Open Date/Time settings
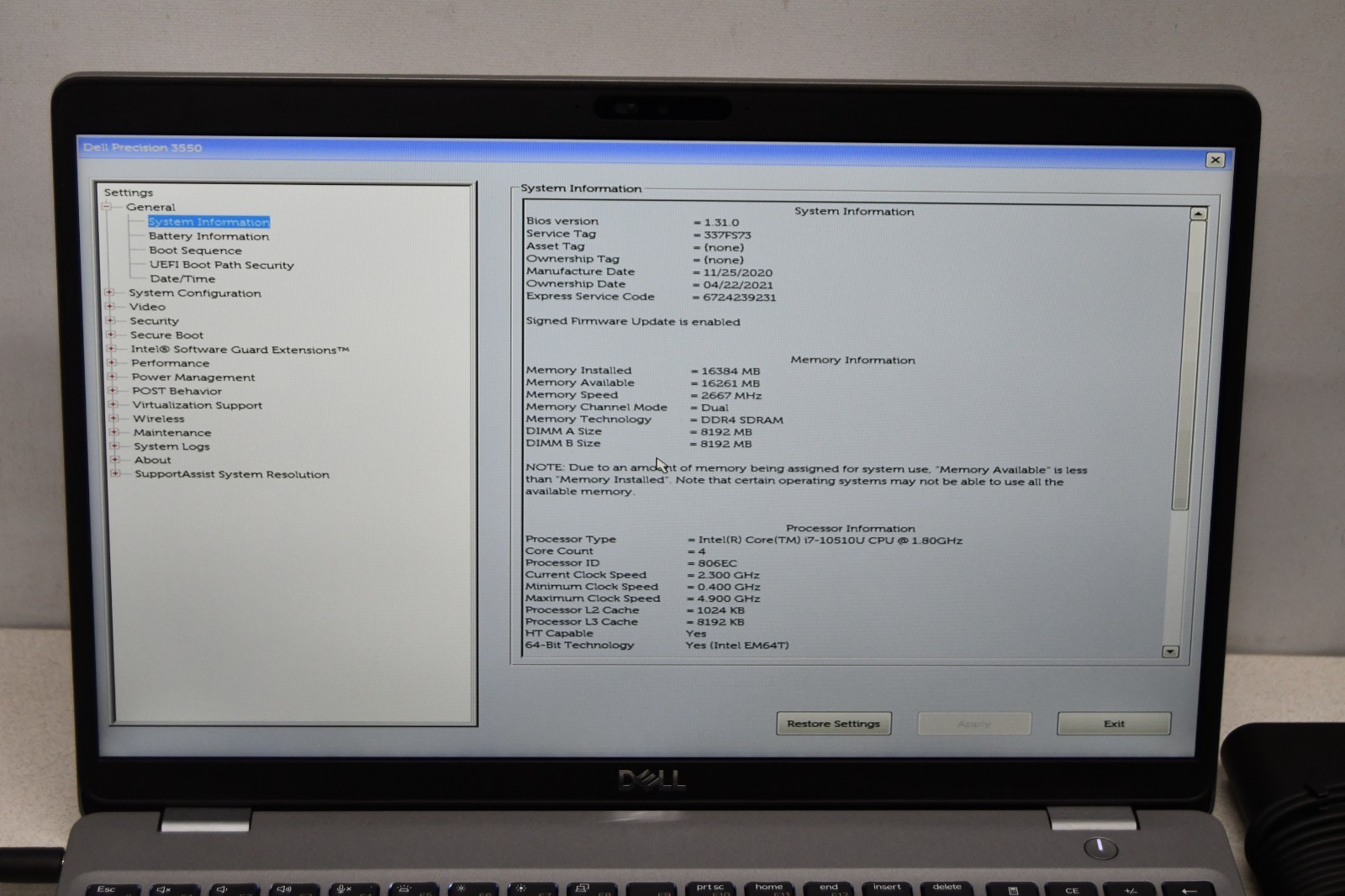 [182, 279]
